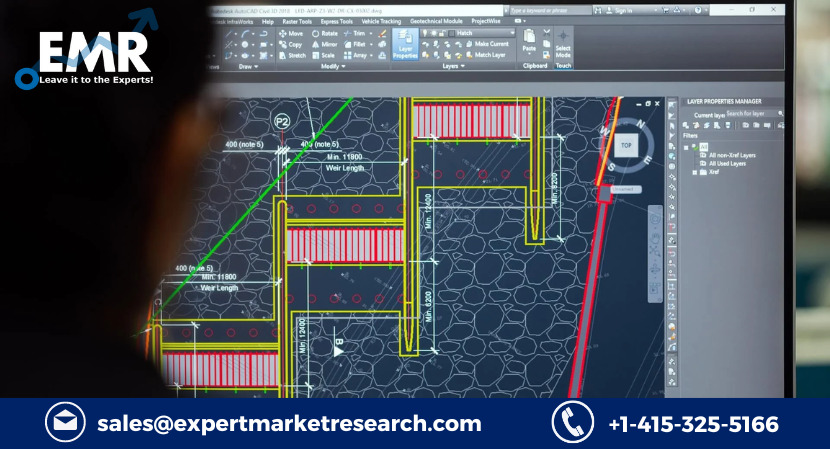Click Thaw All Layers icon
The image size is (830, 449).
[x=447, y=55]
